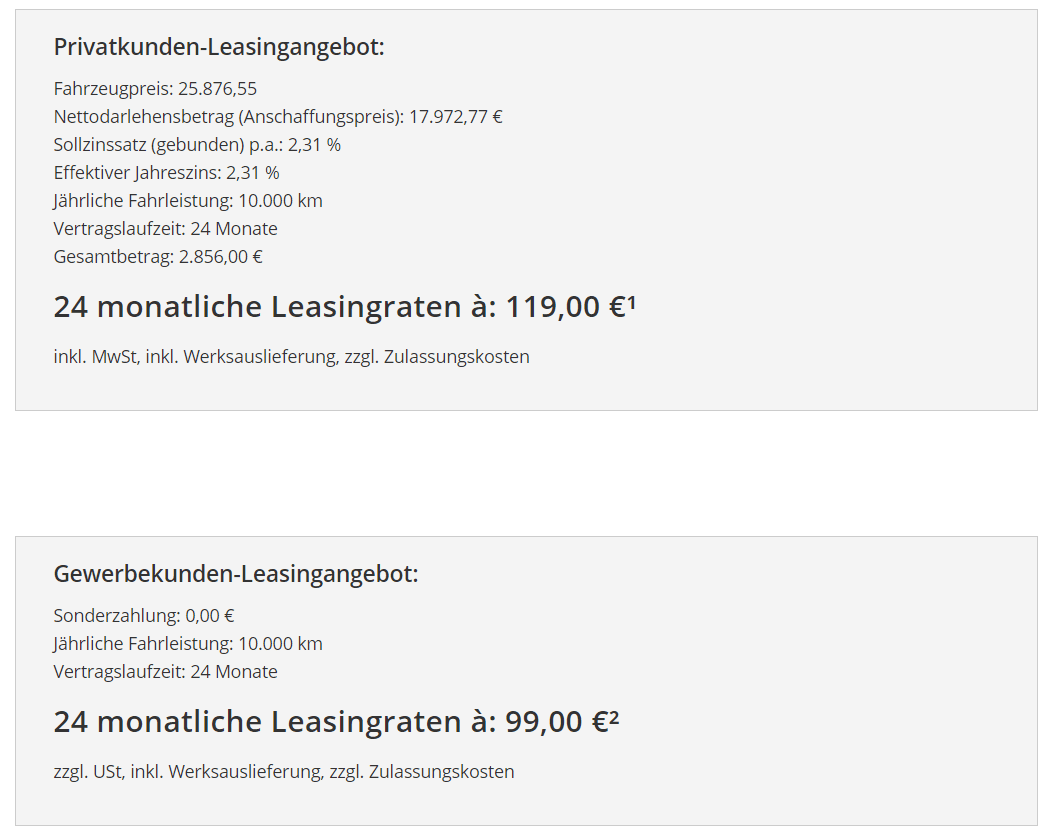Click the Sonderzahlung 0,00 € line

click(144, 616)
